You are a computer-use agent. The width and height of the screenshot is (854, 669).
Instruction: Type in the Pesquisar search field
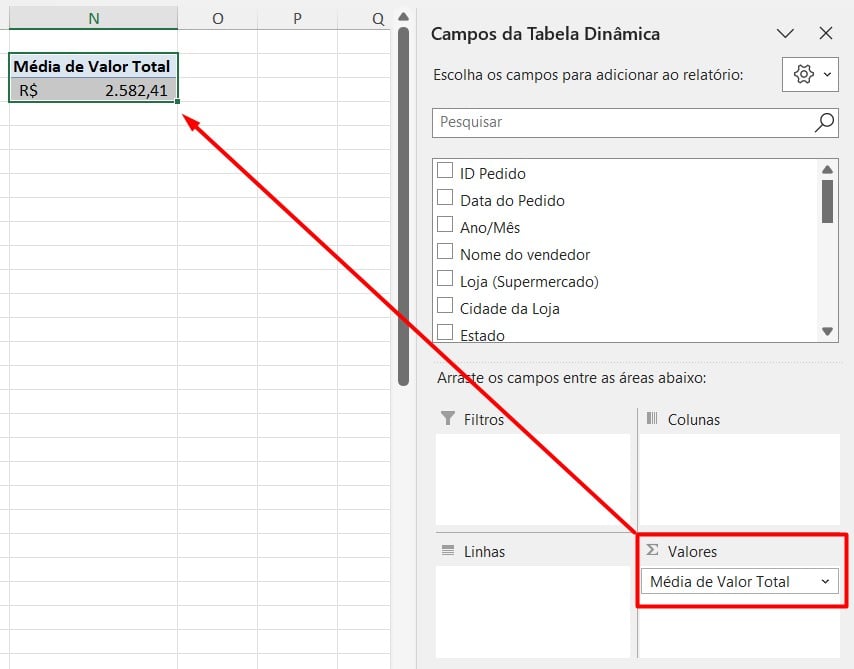pyautogui.click(x=620, y=122)
